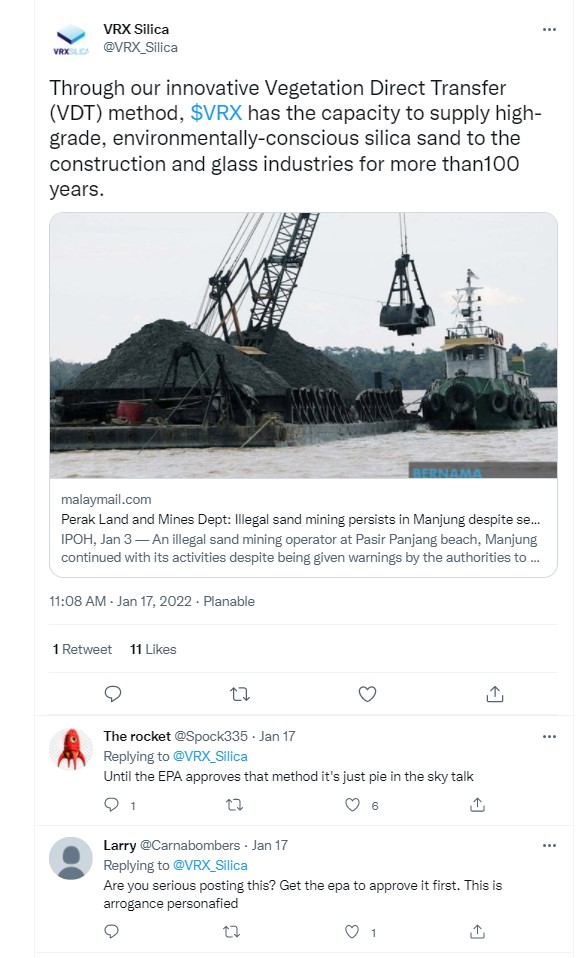This screenshot has height=958, width=580.
Task: View the 11 Likes list
Action: [153, 649]
